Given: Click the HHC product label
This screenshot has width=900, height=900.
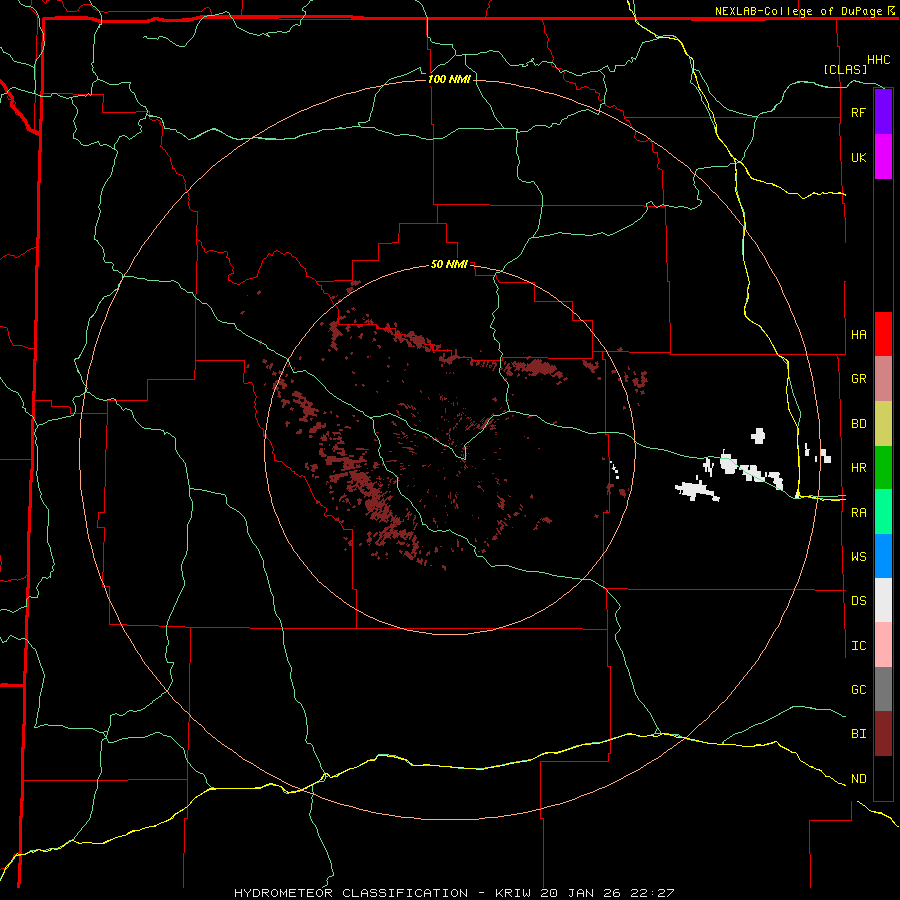Looking at the screenshot, I should (878, 60).
